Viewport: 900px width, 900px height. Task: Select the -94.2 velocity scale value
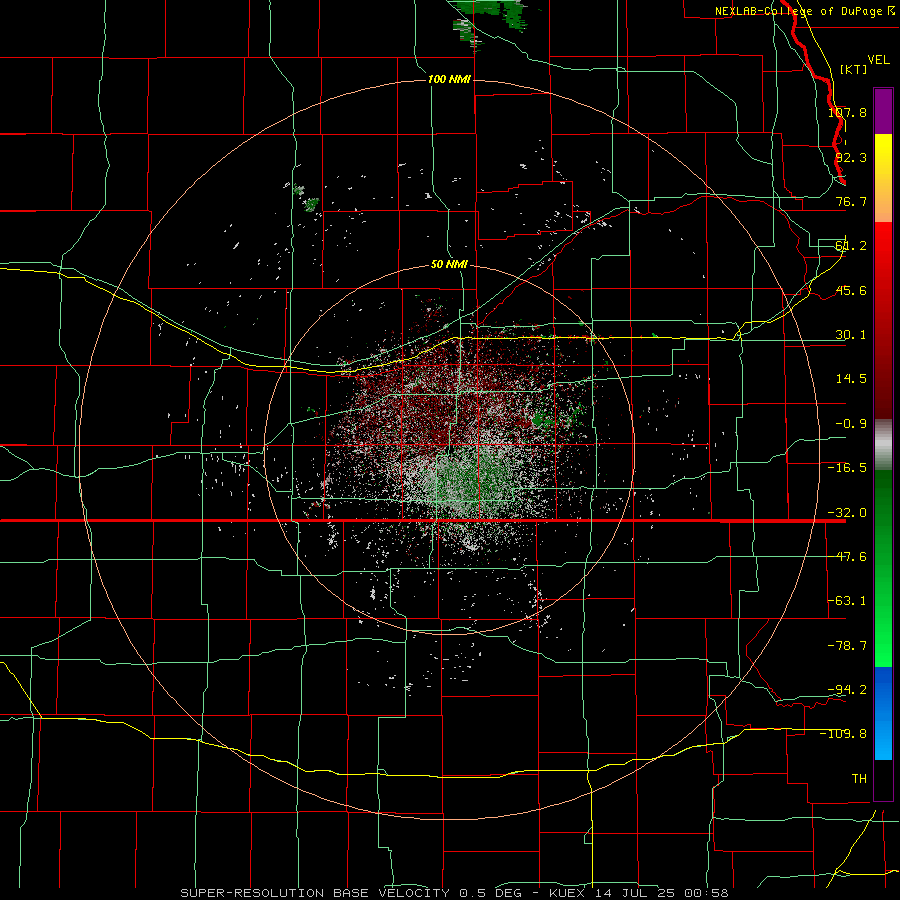(847, 690)
